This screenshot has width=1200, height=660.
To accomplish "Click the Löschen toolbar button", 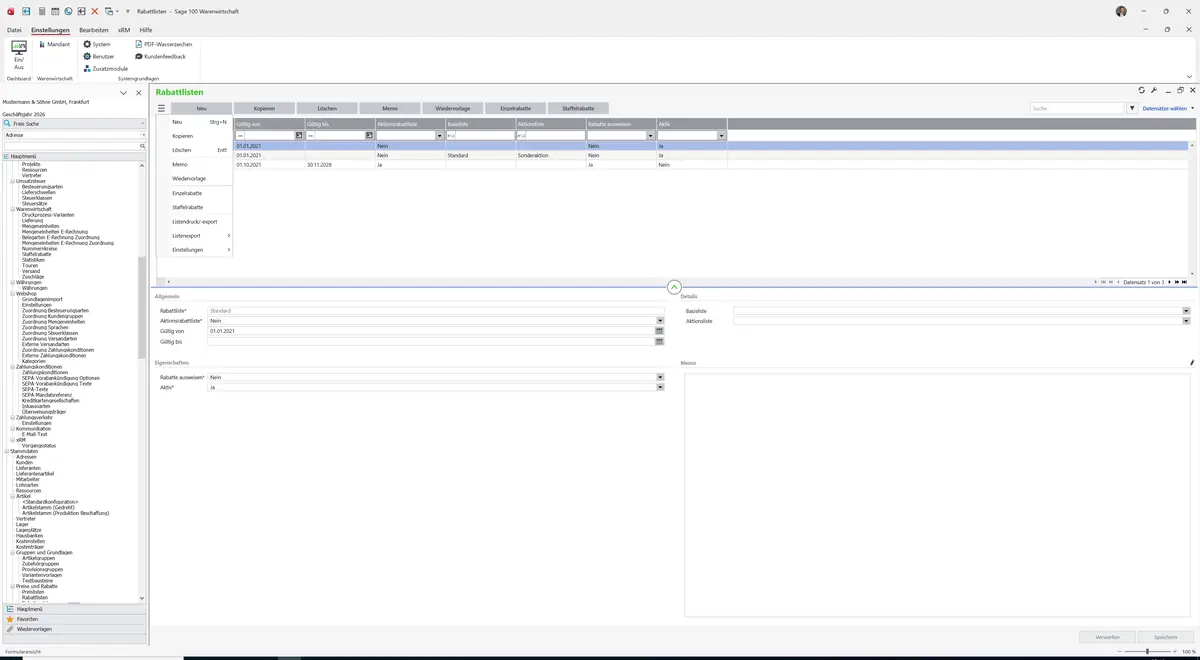I will (327, 108).
